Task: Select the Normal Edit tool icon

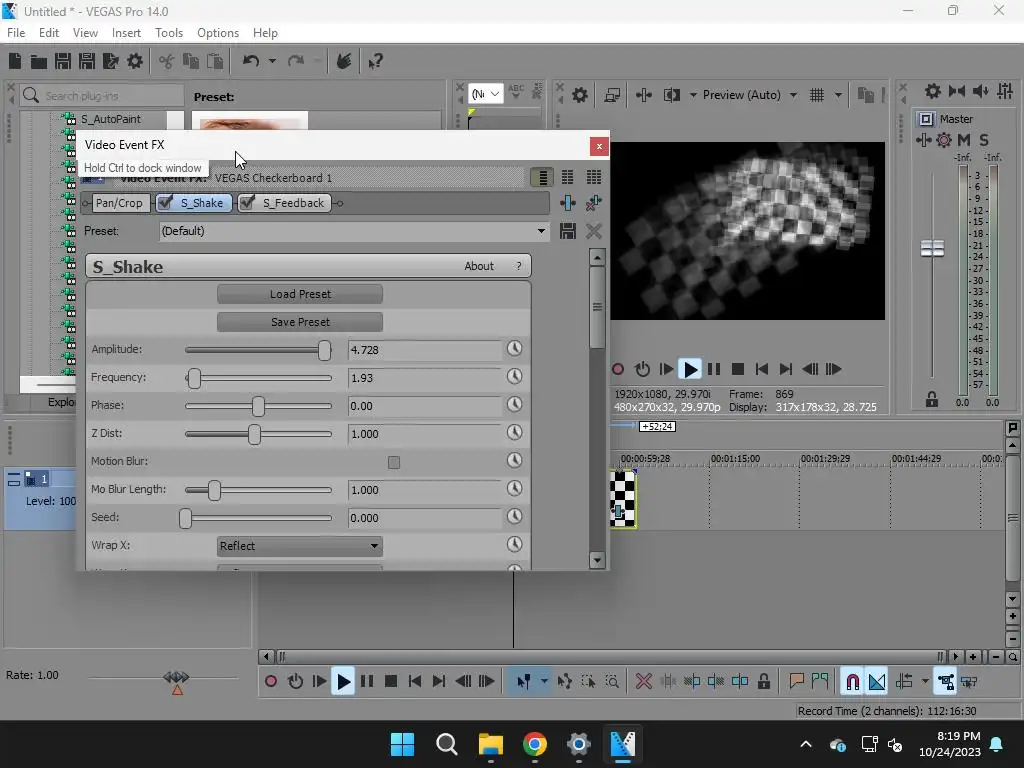Action: pyautogui.click(x=524, y=682)
